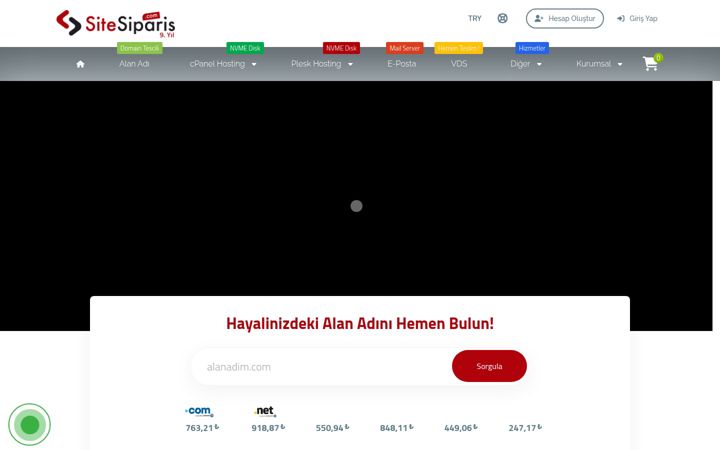720x450 pixels.
Task: Open the green circular chat widget
Action: (29, 424)
